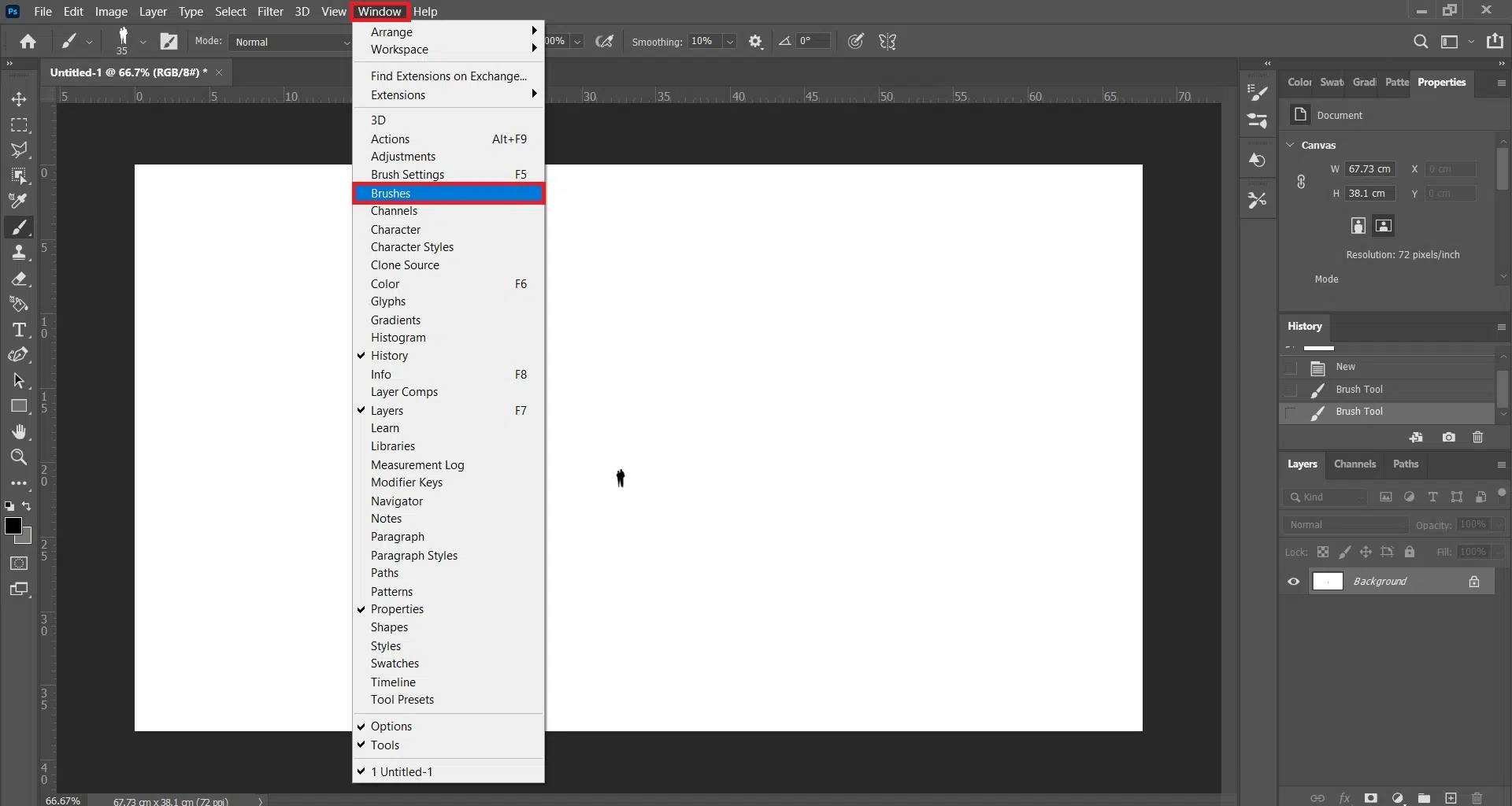The image size is (1512, 806).
Task: Click the Clone Stamp tool
Action: coord(19,253)
